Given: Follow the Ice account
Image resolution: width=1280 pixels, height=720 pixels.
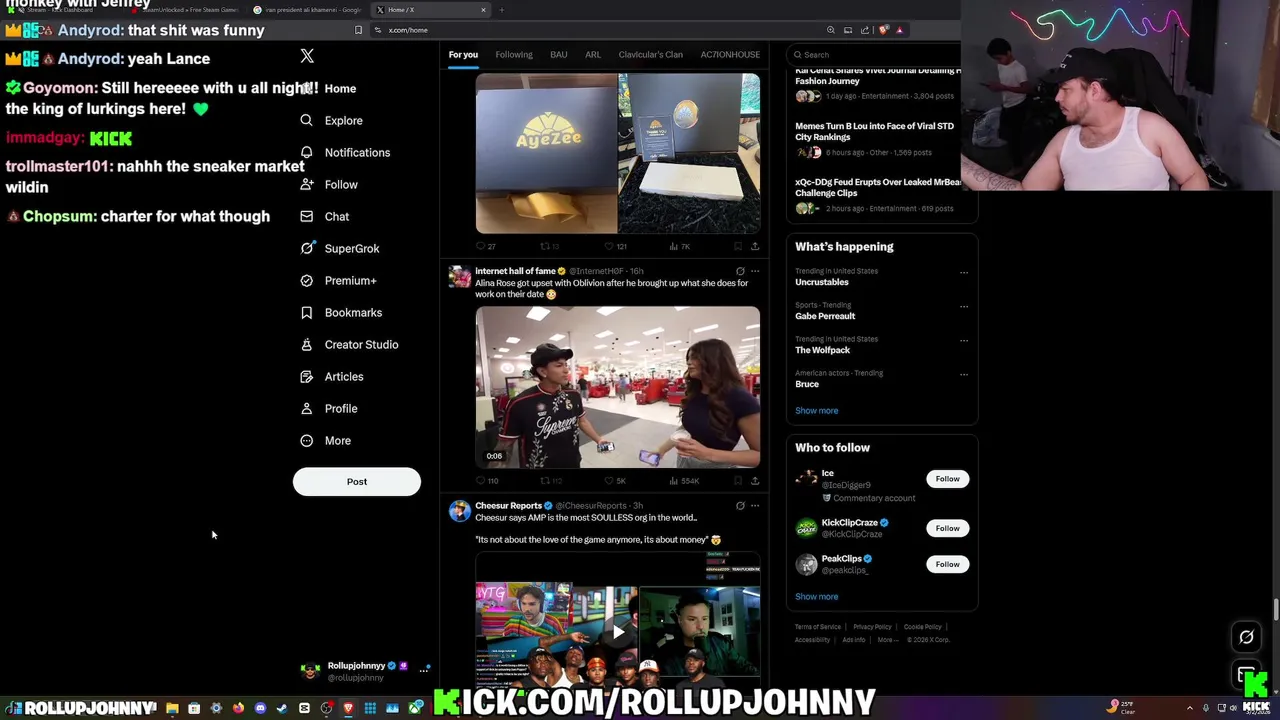Looking at the screenshot, I should click(x=947, y=479).
